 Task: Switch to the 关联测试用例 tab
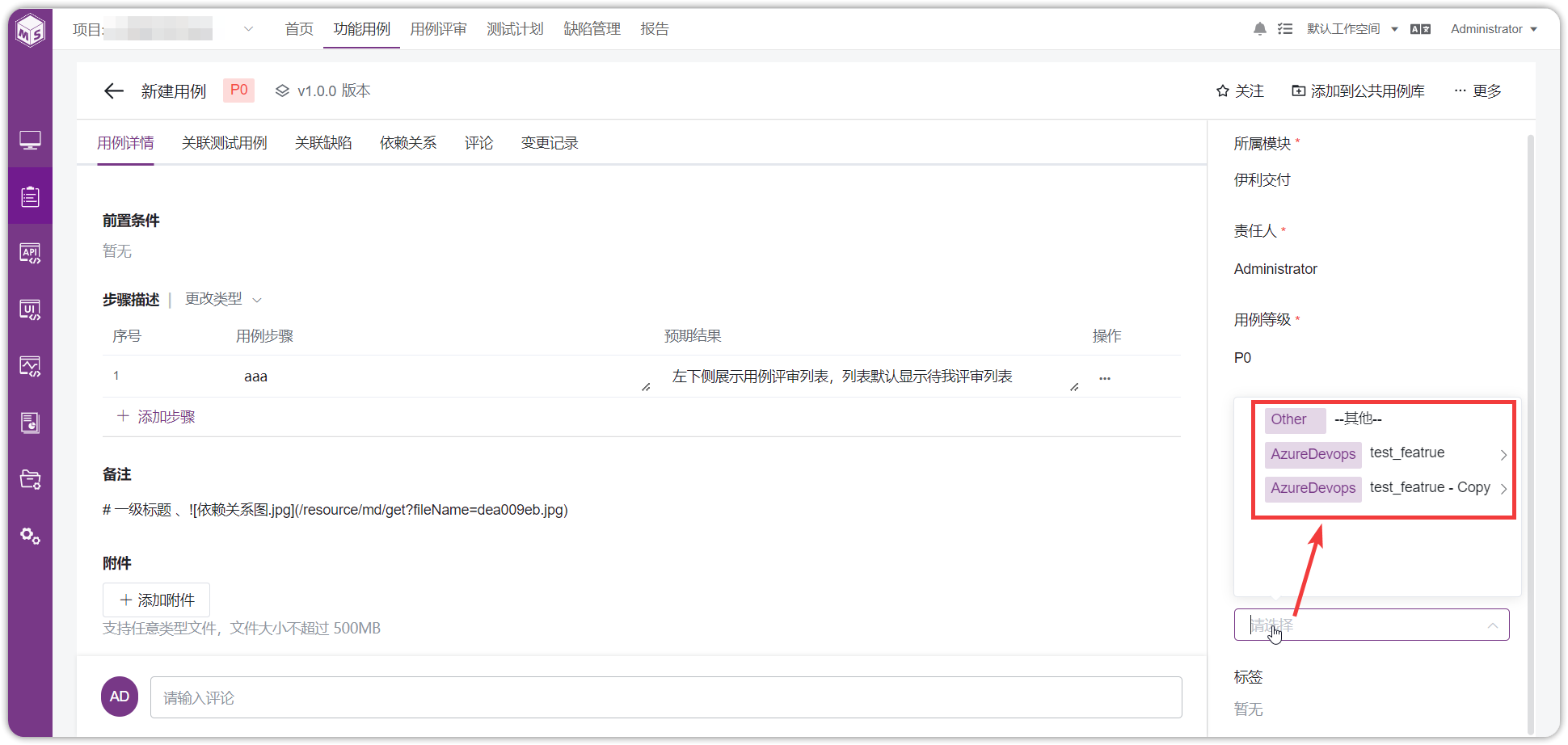pos(225,143)
